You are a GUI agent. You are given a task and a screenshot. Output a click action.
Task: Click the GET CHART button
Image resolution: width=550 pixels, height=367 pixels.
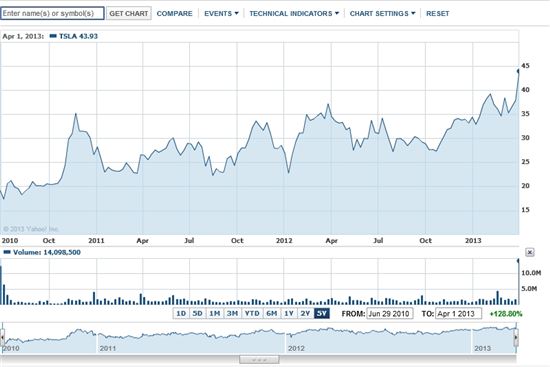pyautogui.click(x=129, y=13)
